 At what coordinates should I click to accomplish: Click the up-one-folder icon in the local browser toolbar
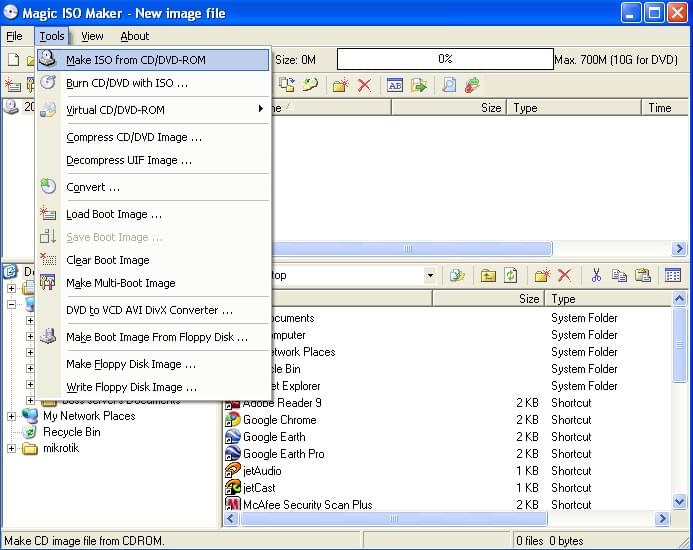pos(488,275)
